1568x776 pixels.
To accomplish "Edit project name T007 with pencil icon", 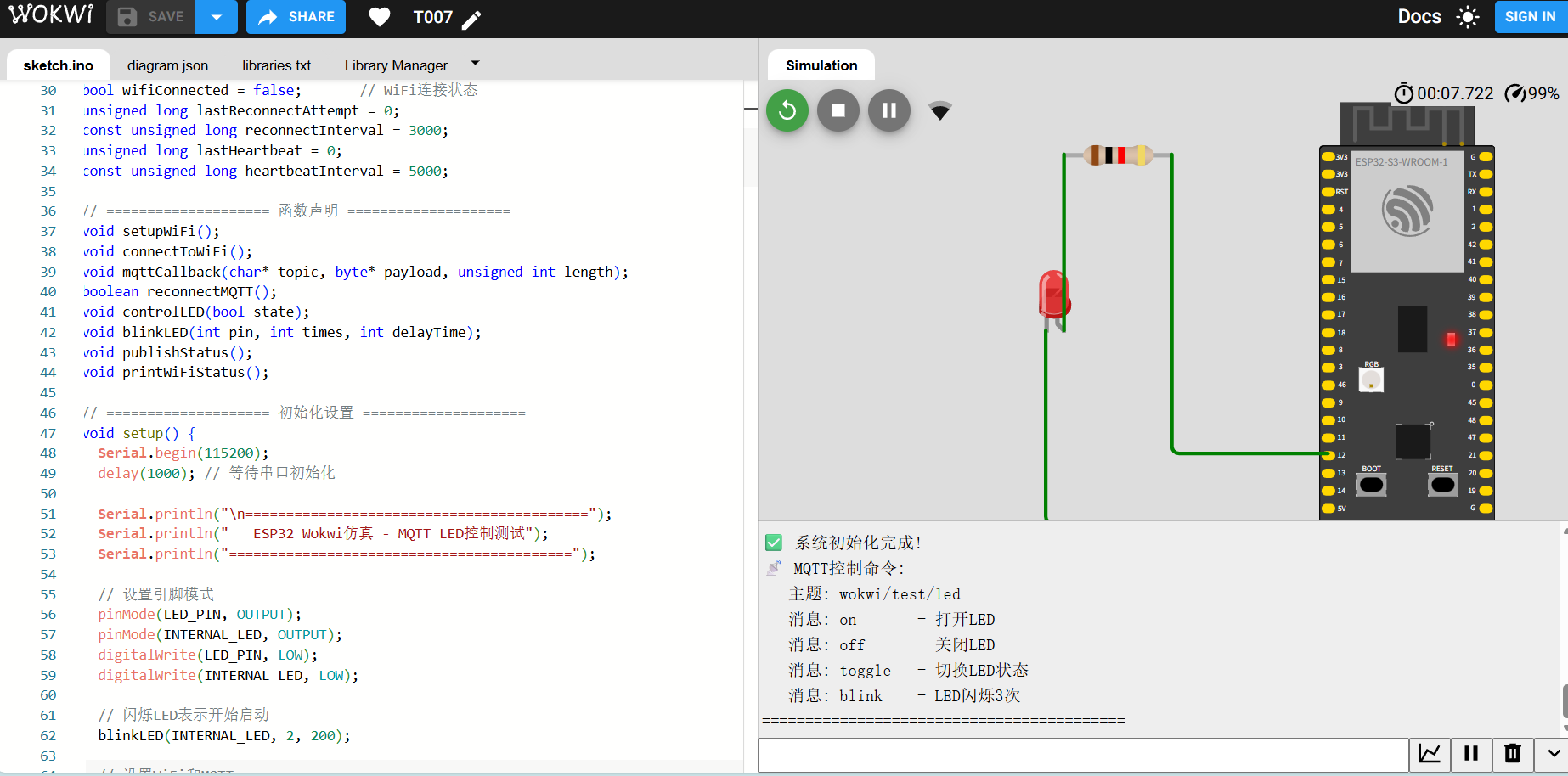I will [x=472, y=19].
